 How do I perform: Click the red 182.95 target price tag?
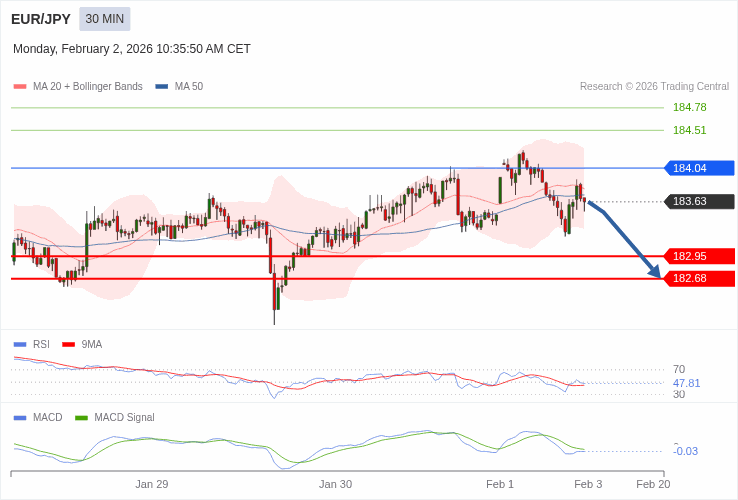click(699, 256)
